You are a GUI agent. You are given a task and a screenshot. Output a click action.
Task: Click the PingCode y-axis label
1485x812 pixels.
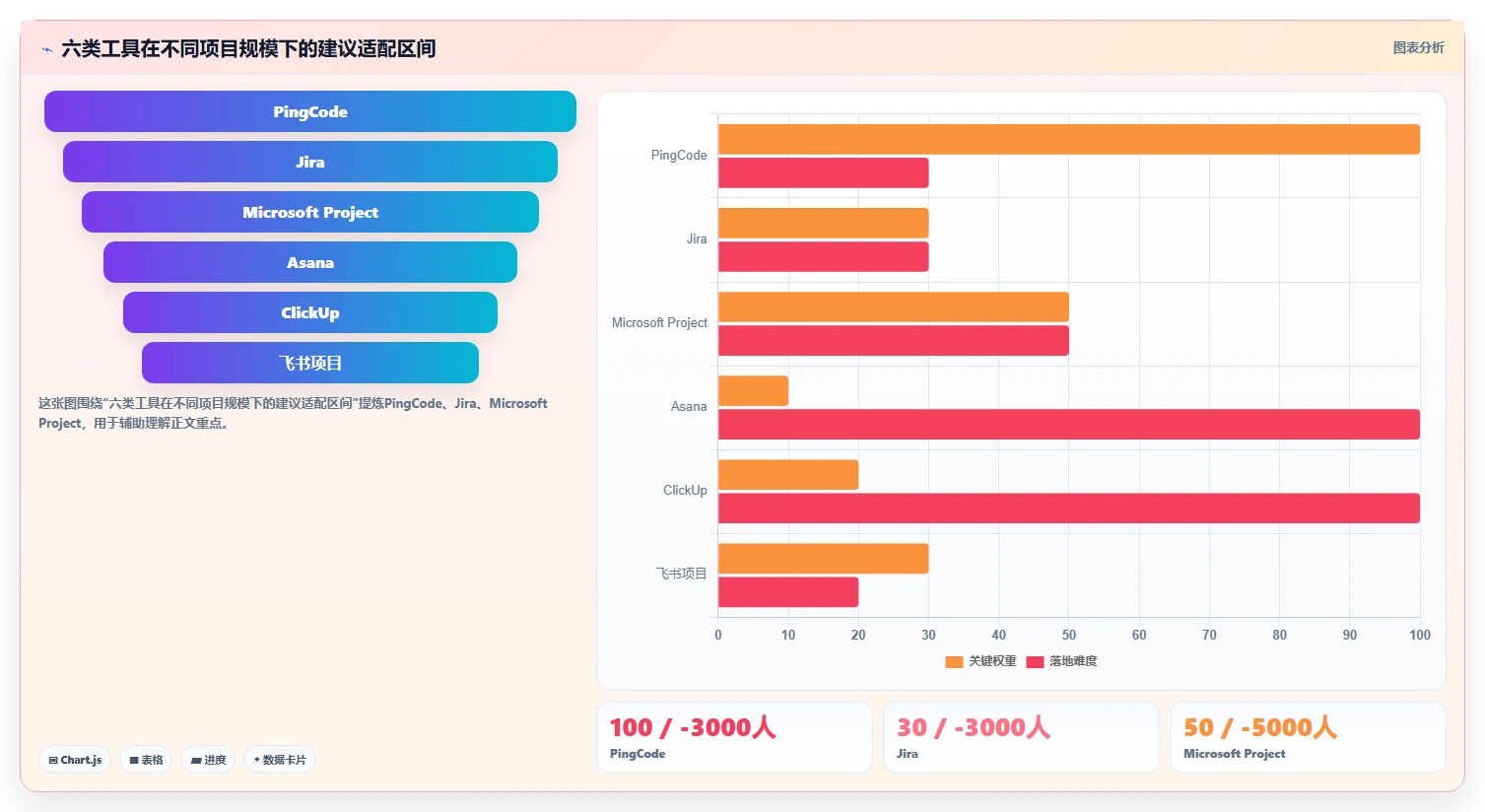click(x=679, y=155)
